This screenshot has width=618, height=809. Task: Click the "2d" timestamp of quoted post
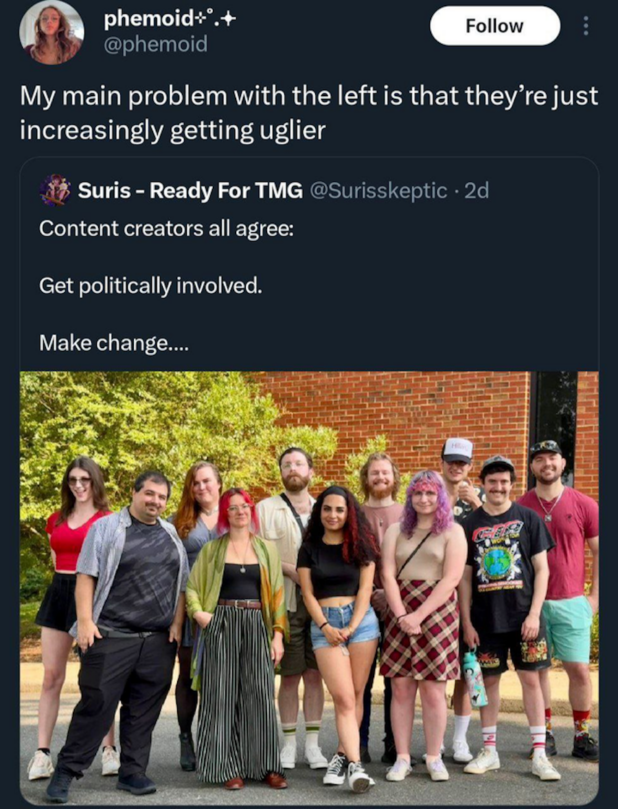(x=476, y=190)
